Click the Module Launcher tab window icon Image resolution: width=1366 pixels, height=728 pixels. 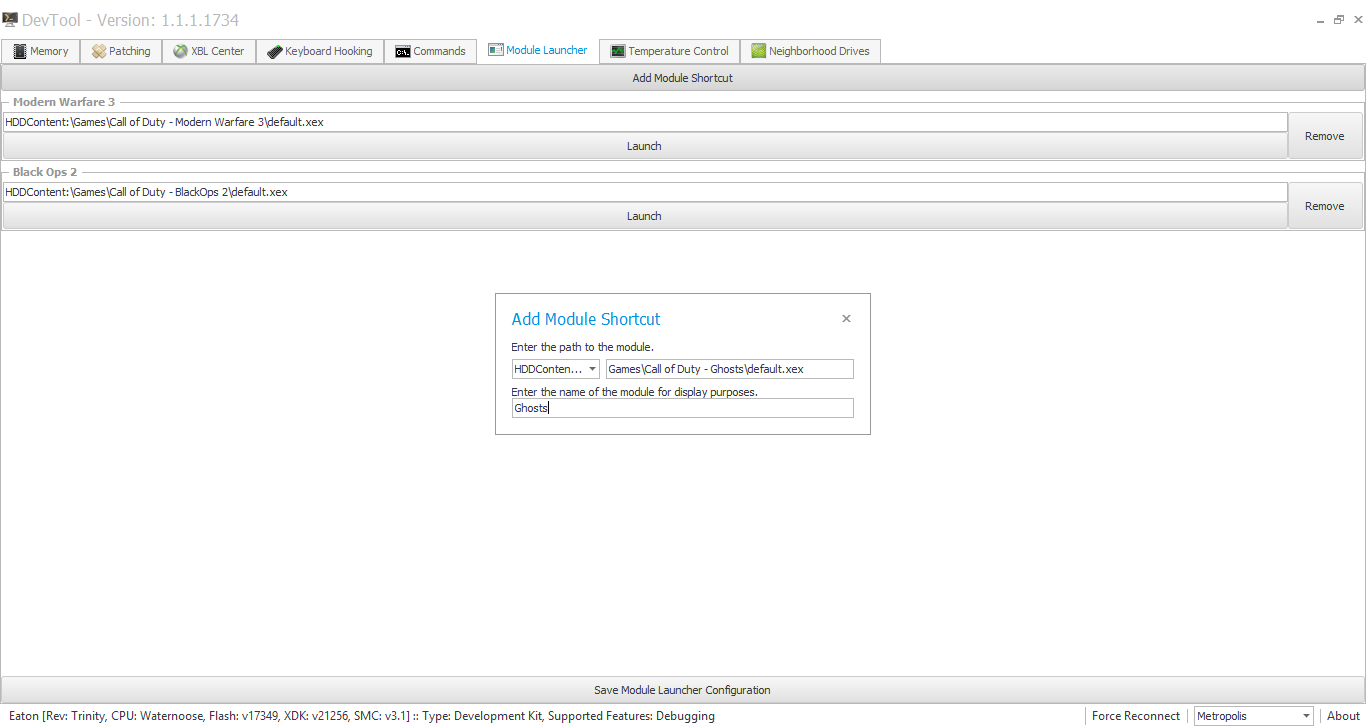tap(496, 50)
